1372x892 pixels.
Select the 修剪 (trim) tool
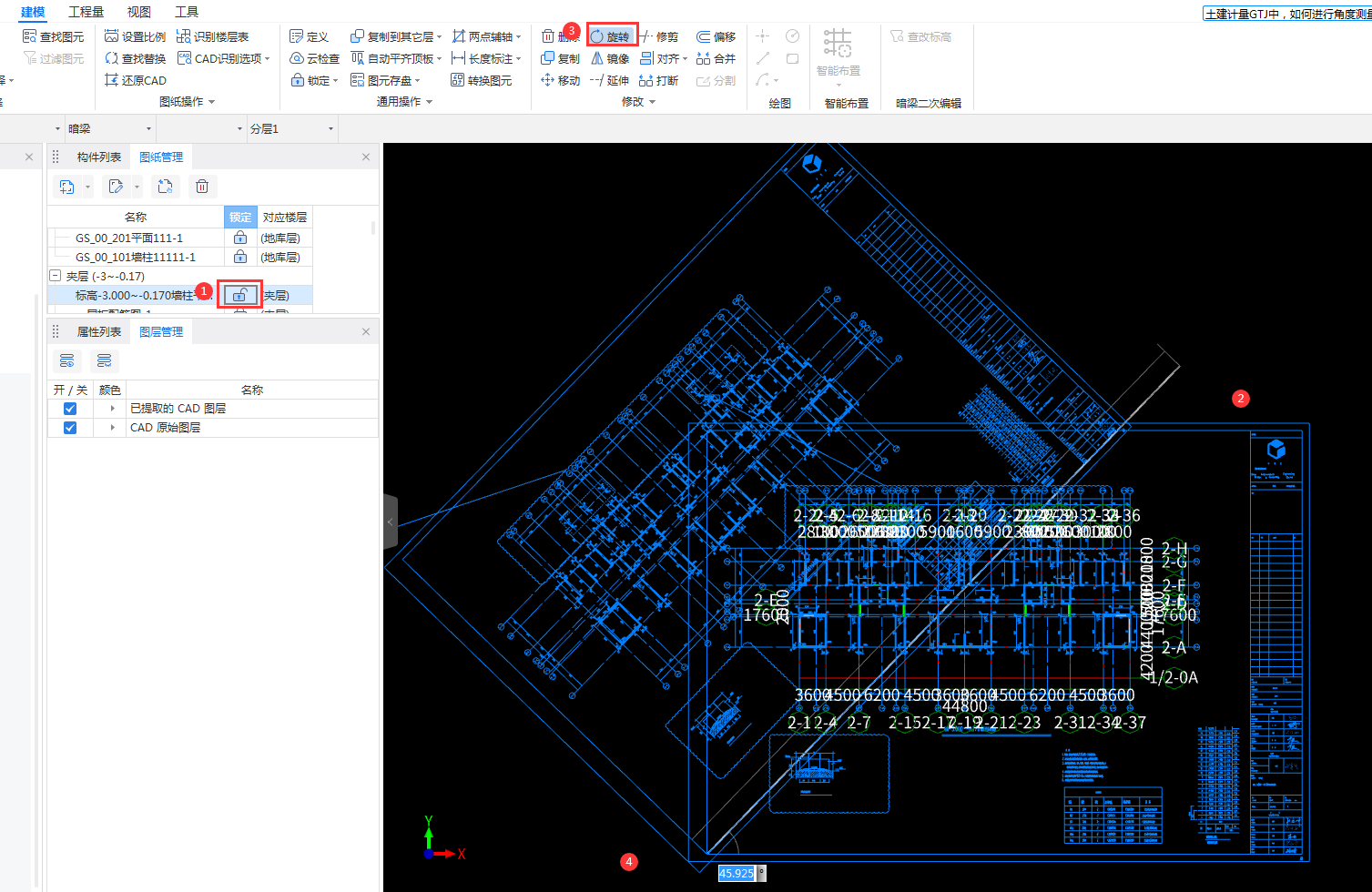click(659, 36)
